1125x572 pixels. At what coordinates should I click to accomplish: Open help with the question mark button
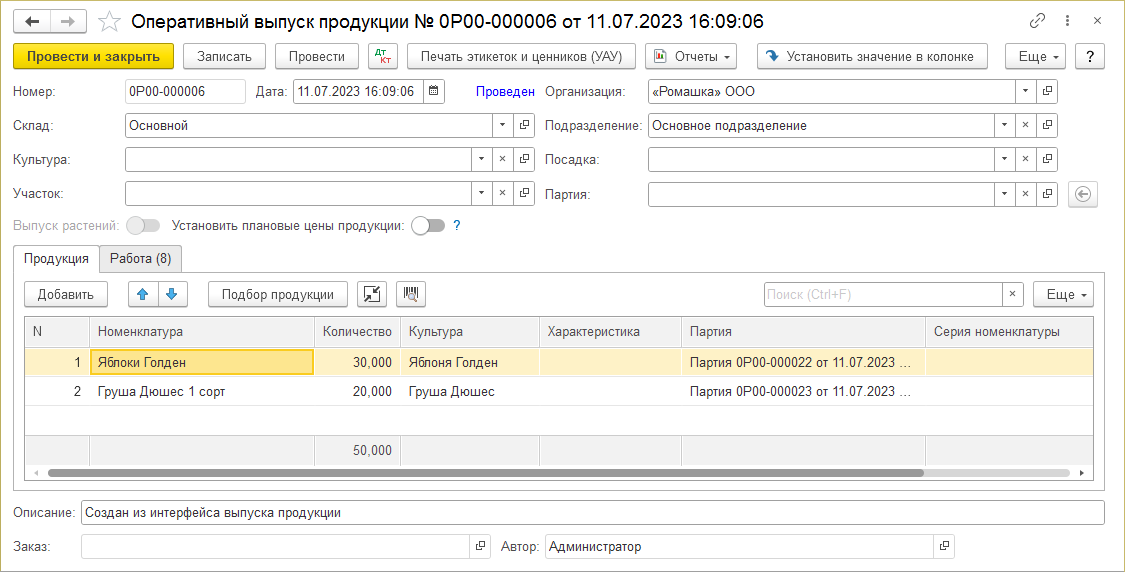point(1090,57)
